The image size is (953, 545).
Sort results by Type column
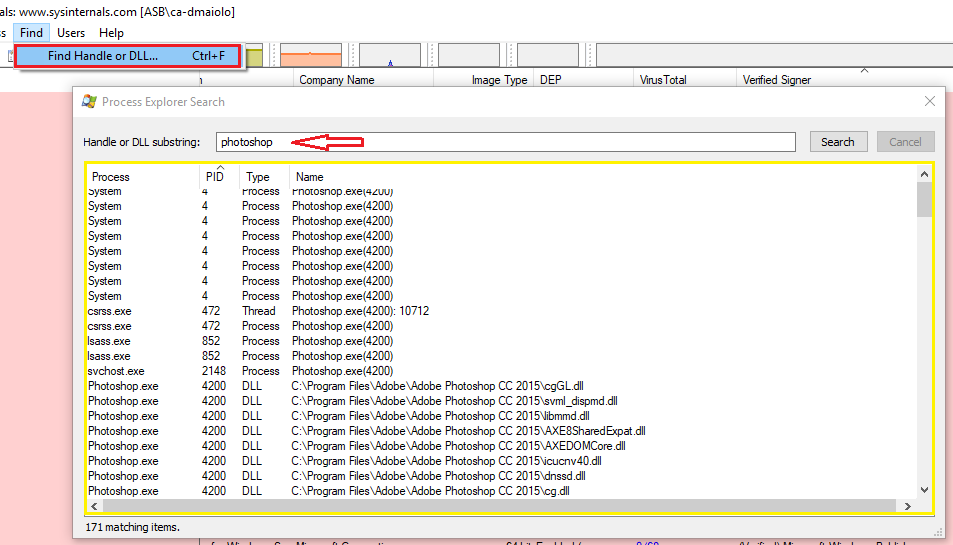[264, 177]
